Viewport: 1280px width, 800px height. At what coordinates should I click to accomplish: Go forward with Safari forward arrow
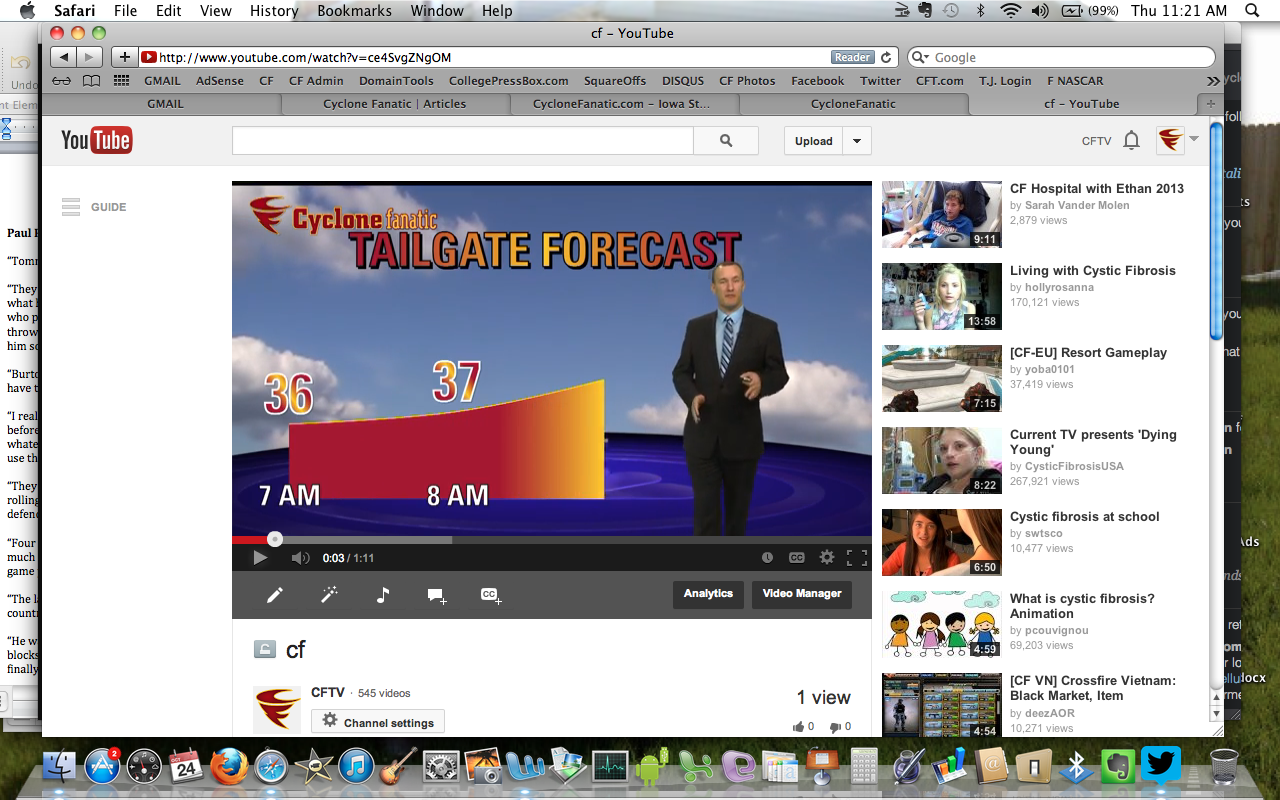pos(90,57)
